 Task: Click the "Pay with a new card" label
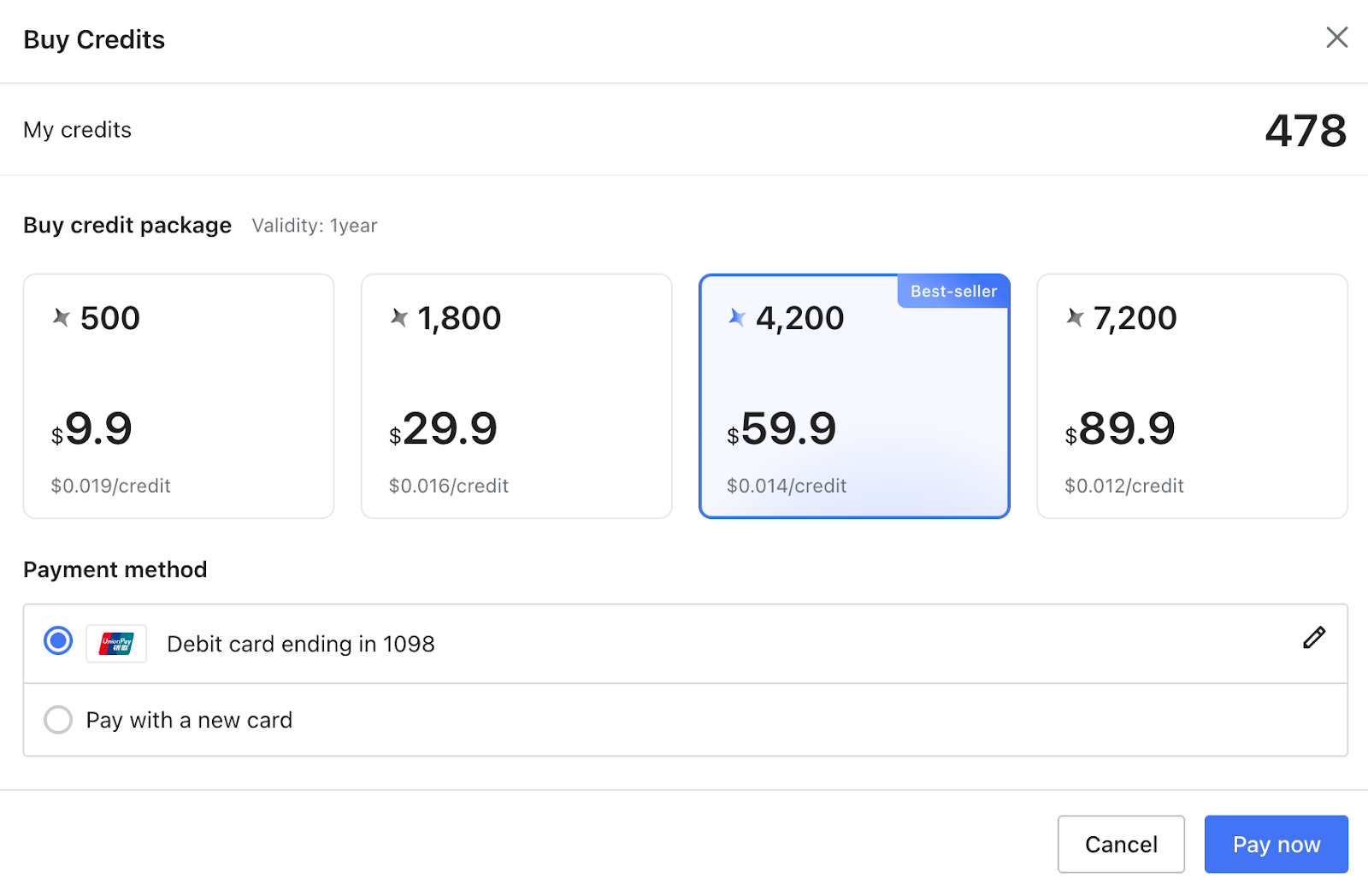(x=189, y=721)
